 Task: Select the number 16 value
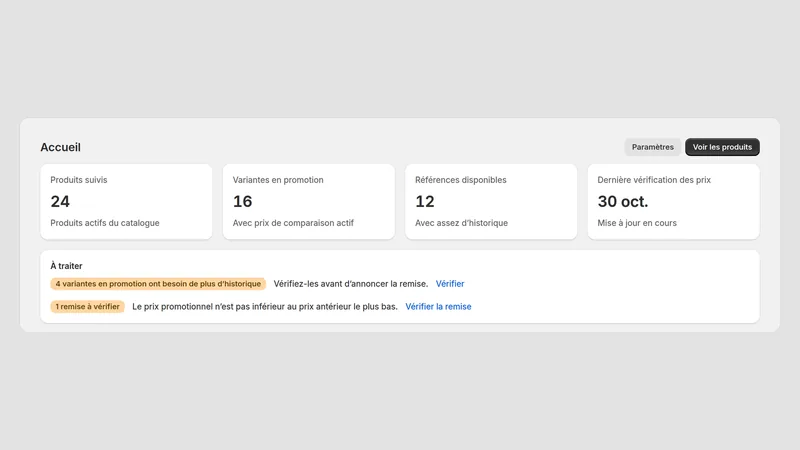pyautogui.click(x=242, y=202)
